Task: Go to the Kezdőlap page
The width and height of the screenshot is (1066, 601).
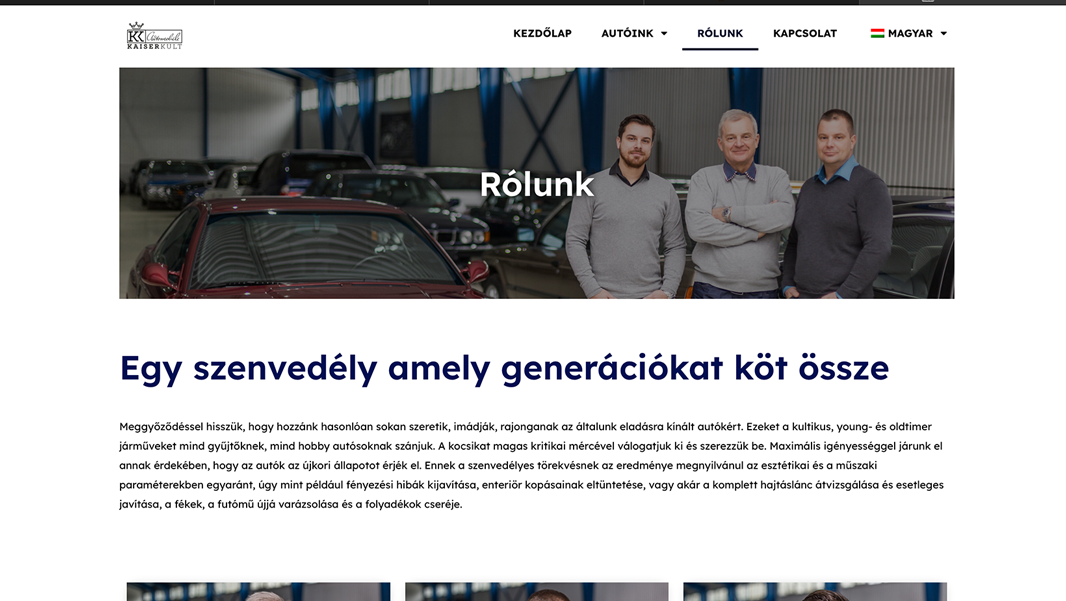Action: tap(542, 33)
